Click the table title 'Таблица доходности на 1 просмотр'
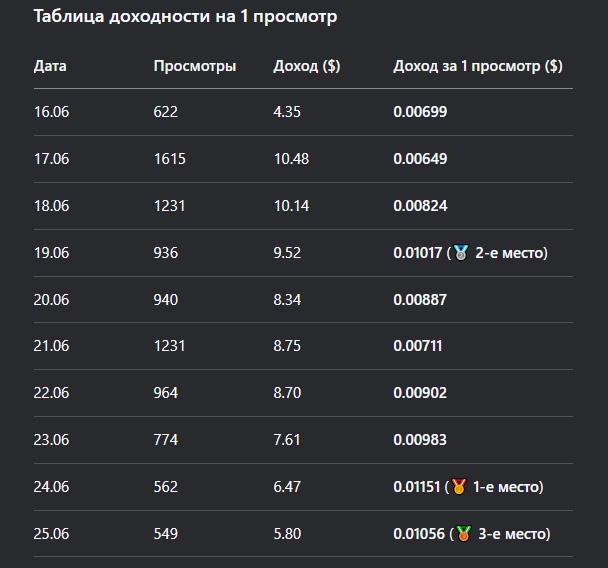608x568 pixels. click(x=185, y=16)
